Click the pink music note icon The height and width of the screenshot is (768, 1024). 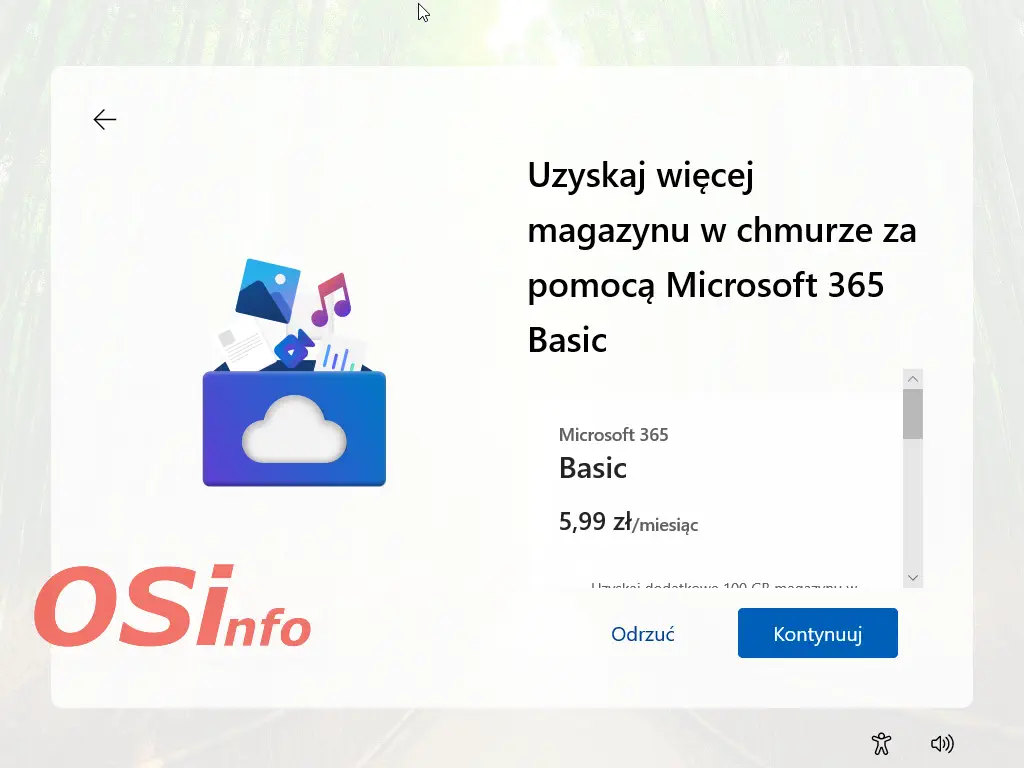click(331, 299)
